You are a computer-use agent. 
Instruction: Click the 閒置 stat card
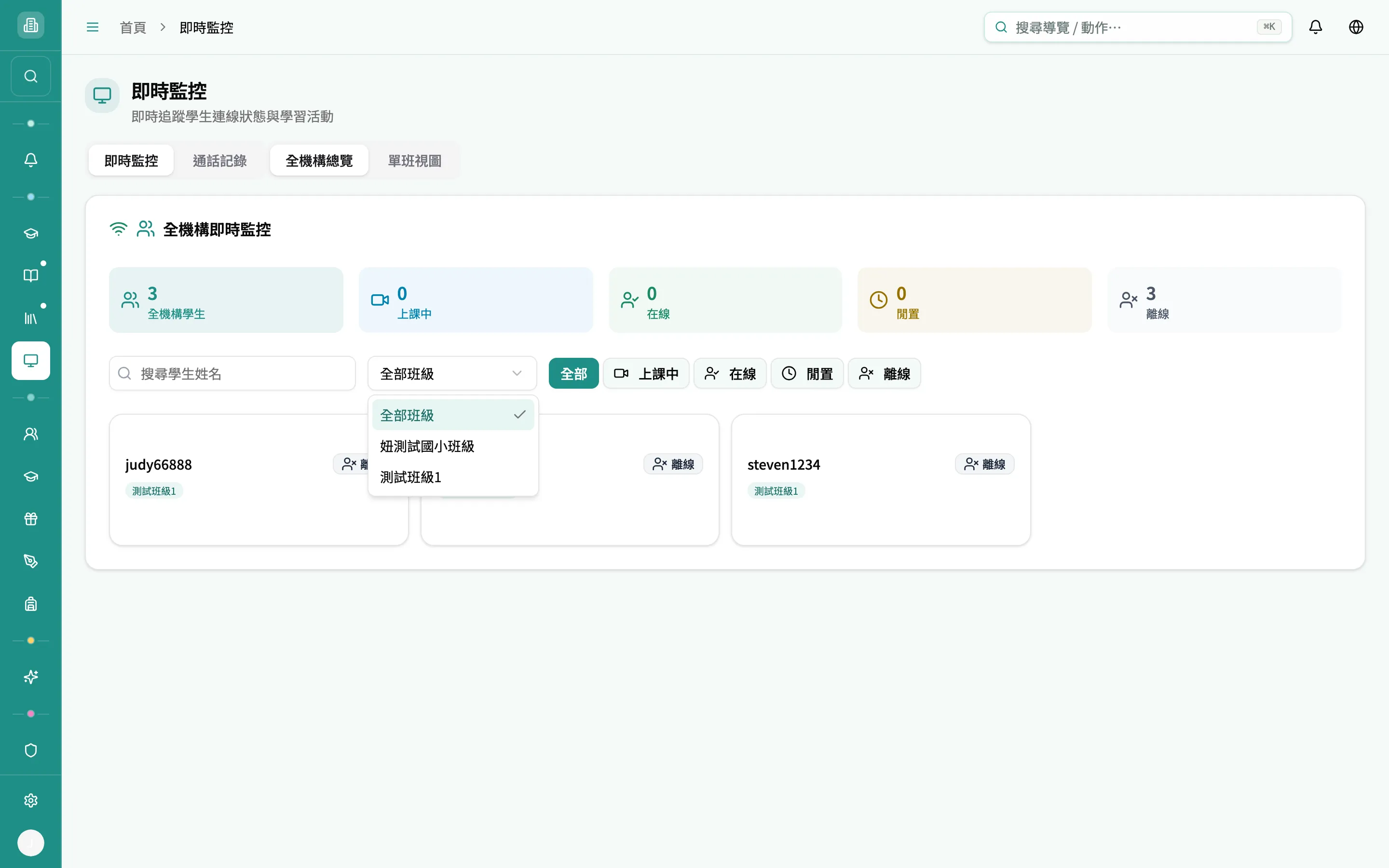click(975, 299)
